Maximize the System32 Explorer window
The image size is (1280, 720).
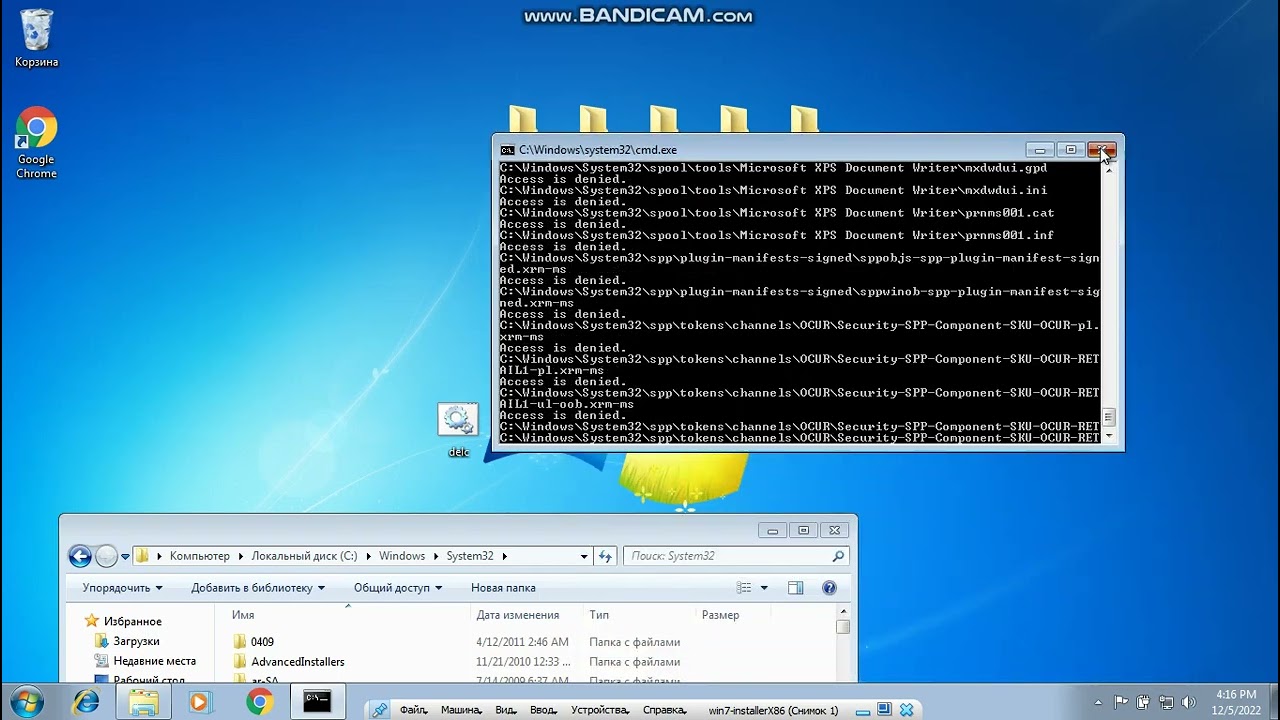[803, 530]
